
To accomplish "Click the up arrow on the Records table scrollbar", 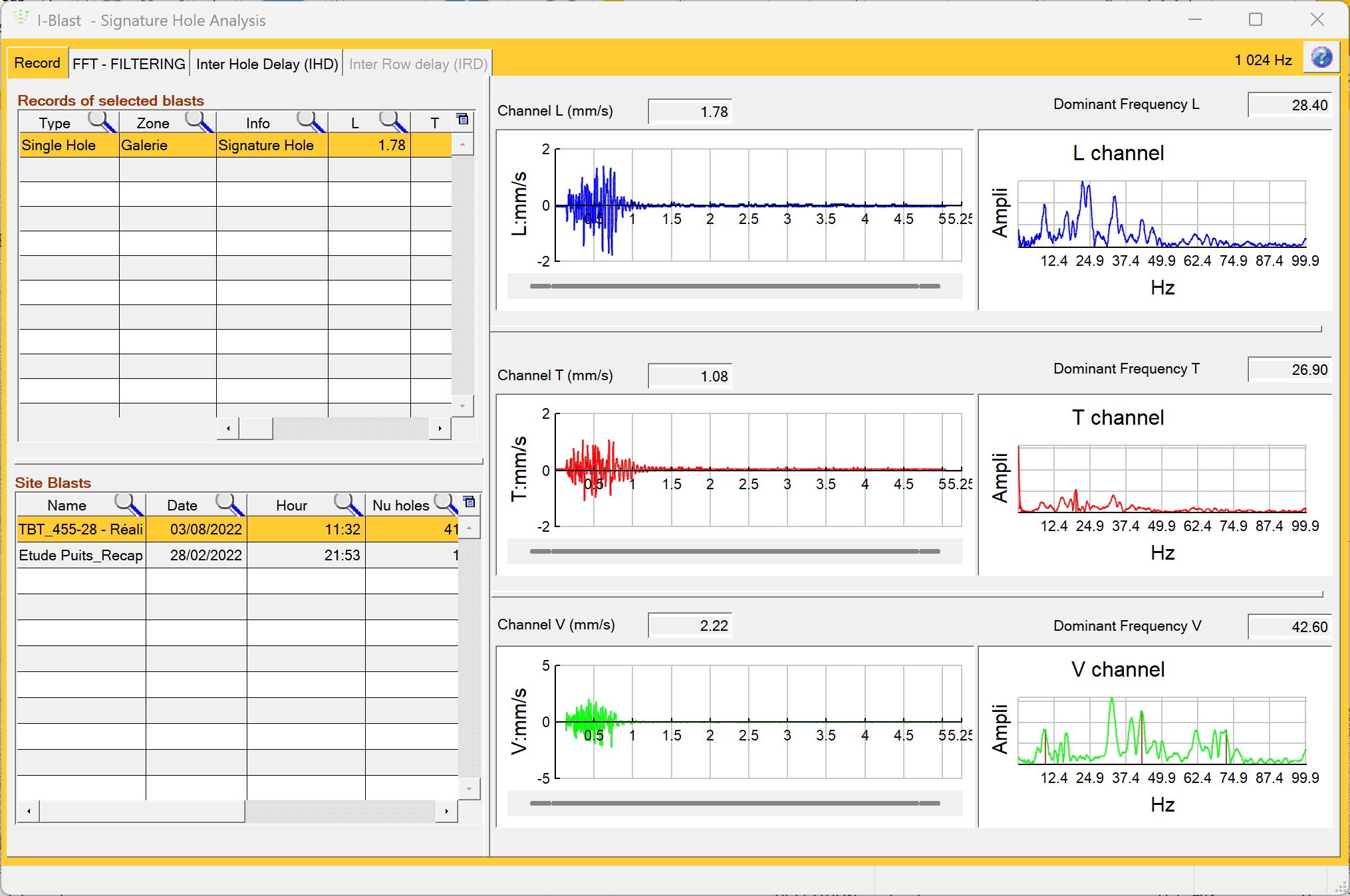I will click(462, 144).
